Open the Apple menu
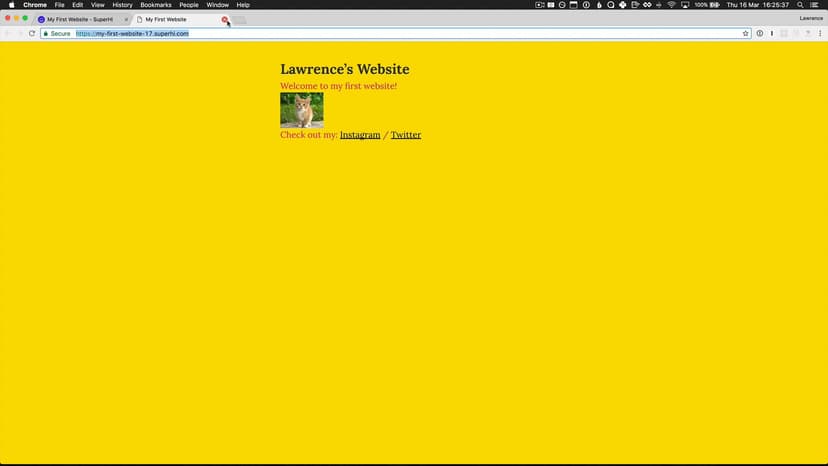Screen dimensions: 828x466 pos(11,5)
